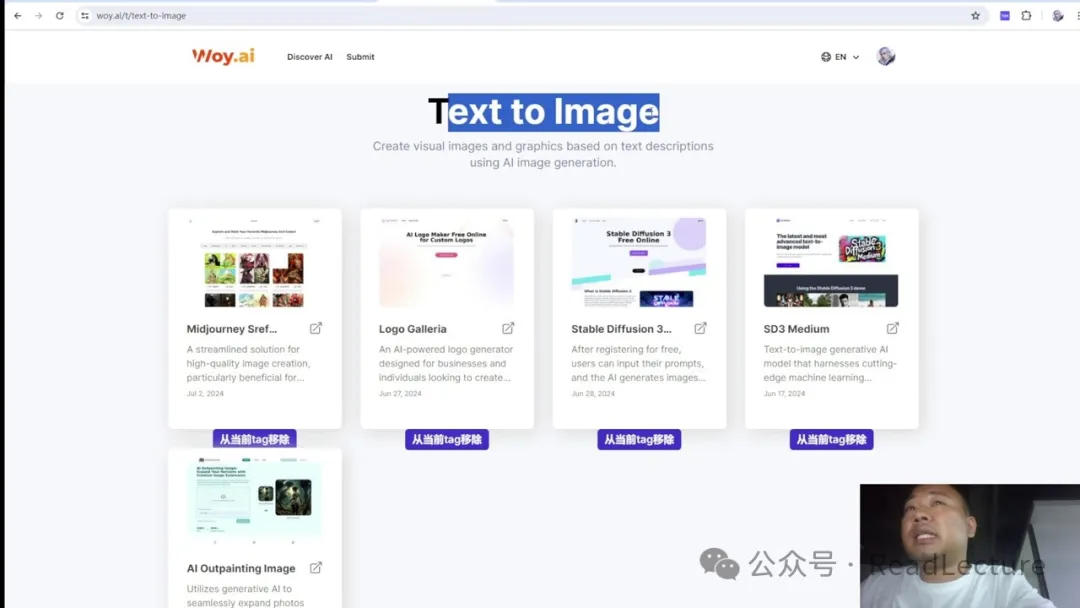Click the Jun 28, 2024 date text
Viewport: 1080px width, 608px height.
[593, 394]
